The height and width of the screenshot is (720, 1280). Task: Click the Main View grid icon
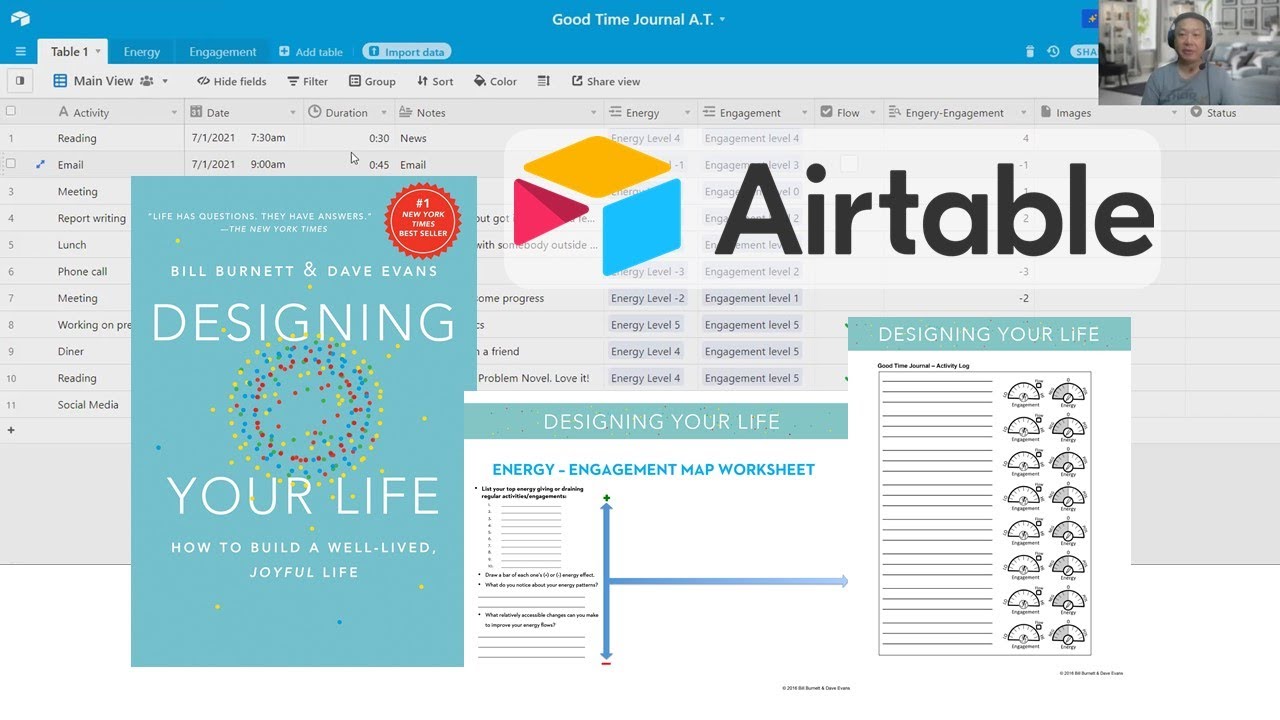60,81
